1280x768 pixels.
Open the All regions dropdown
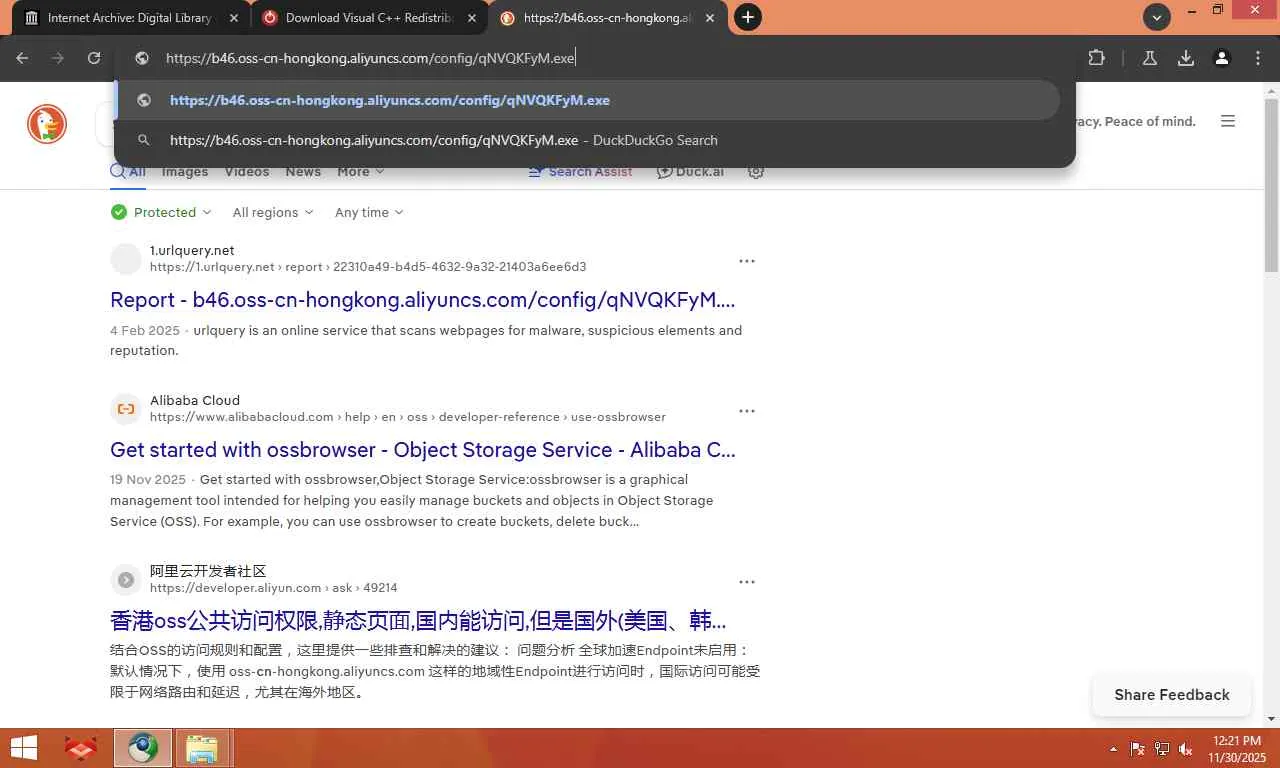[x=273, y=212]
